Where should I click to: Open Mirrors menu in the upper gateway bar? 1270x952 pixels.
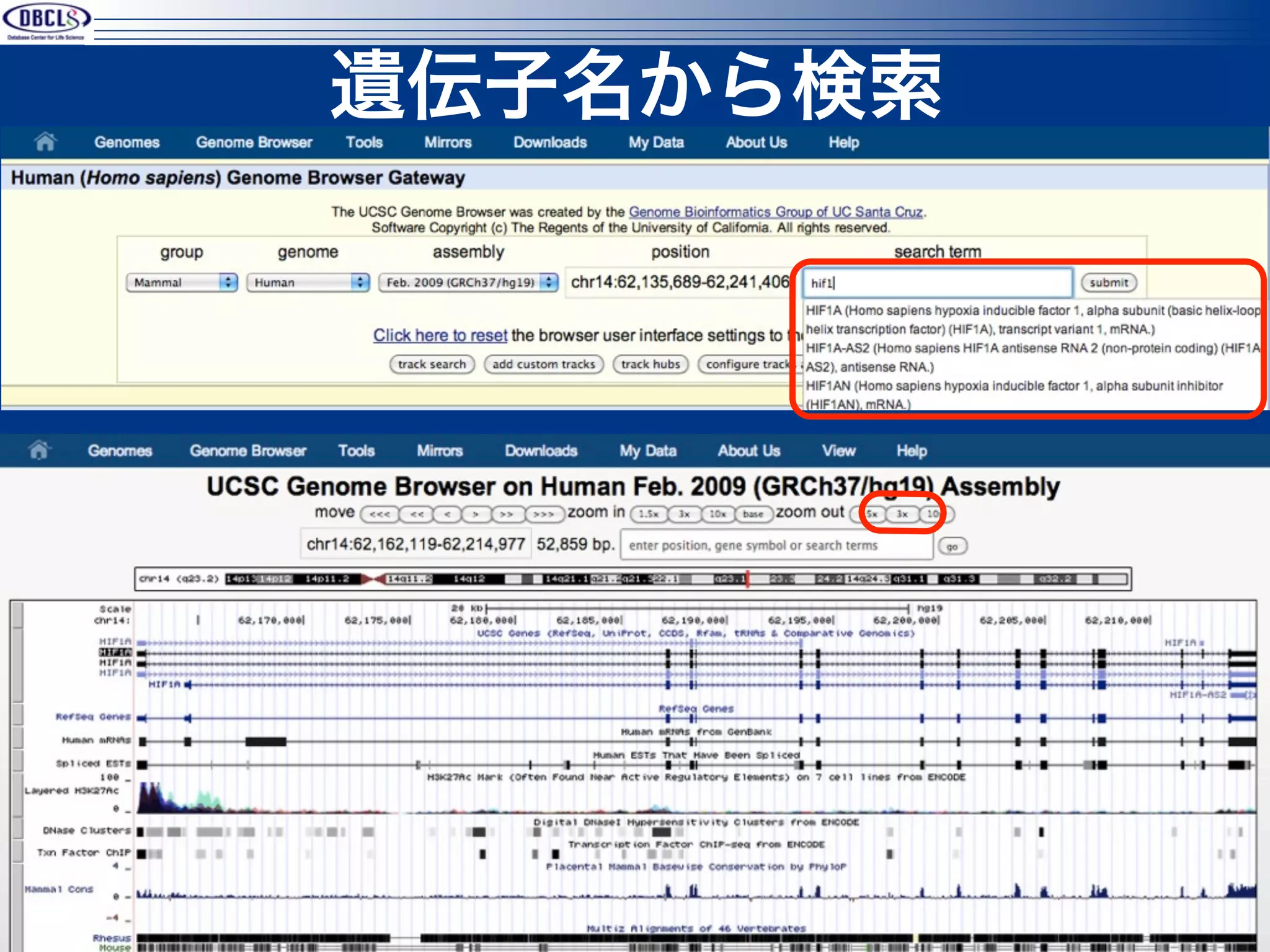pos(448,143)
